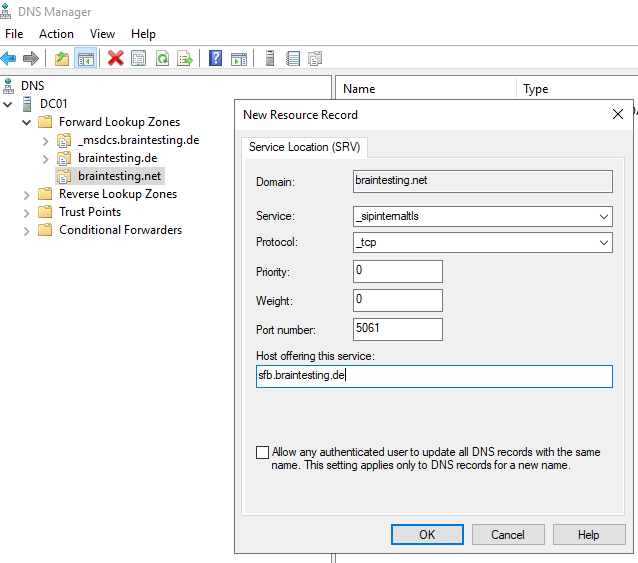Click the server icon in toolbar

pos(270,59)
